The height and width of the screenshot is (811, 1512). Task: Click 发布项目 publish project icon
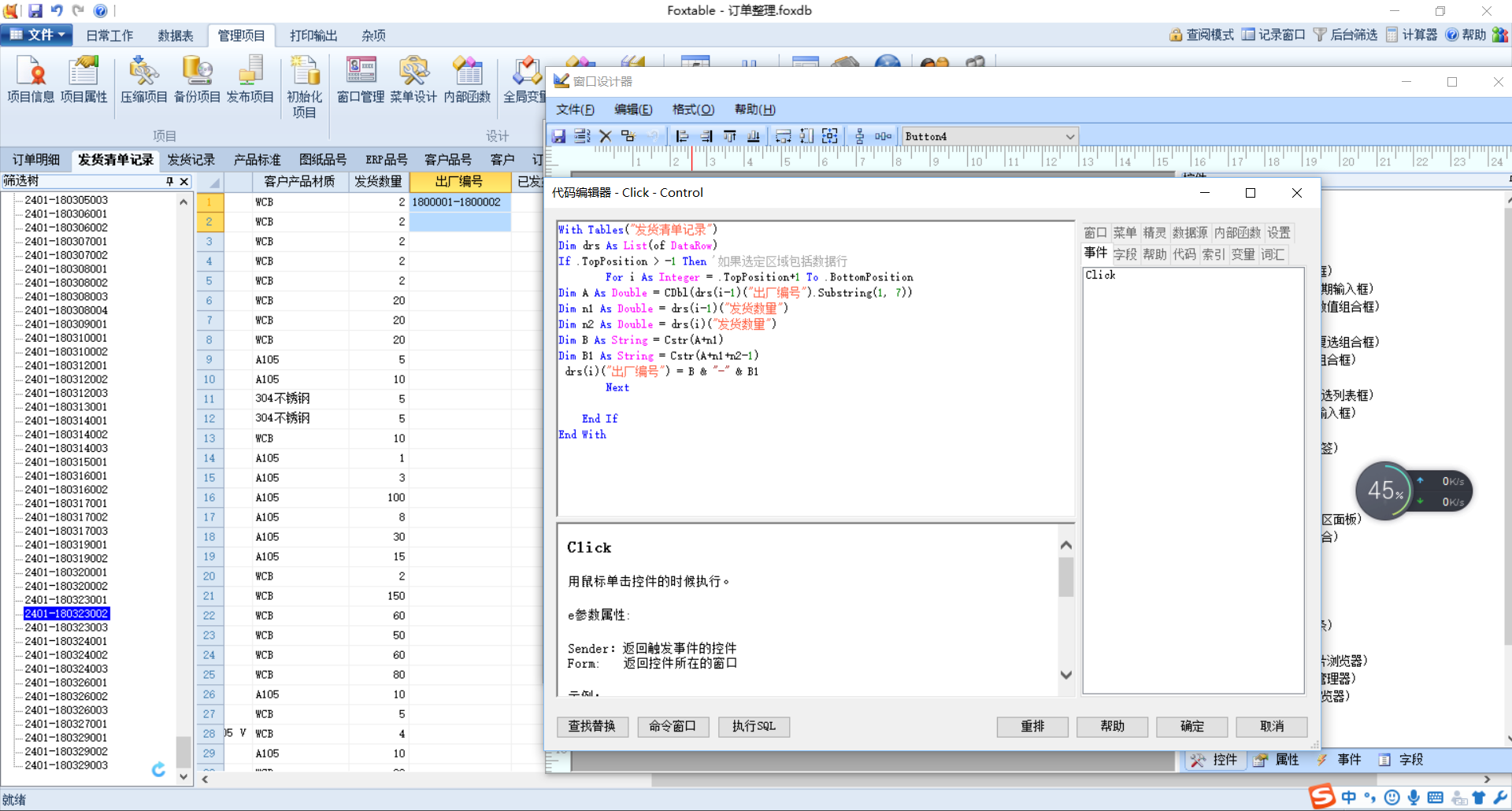coord(250,80)
